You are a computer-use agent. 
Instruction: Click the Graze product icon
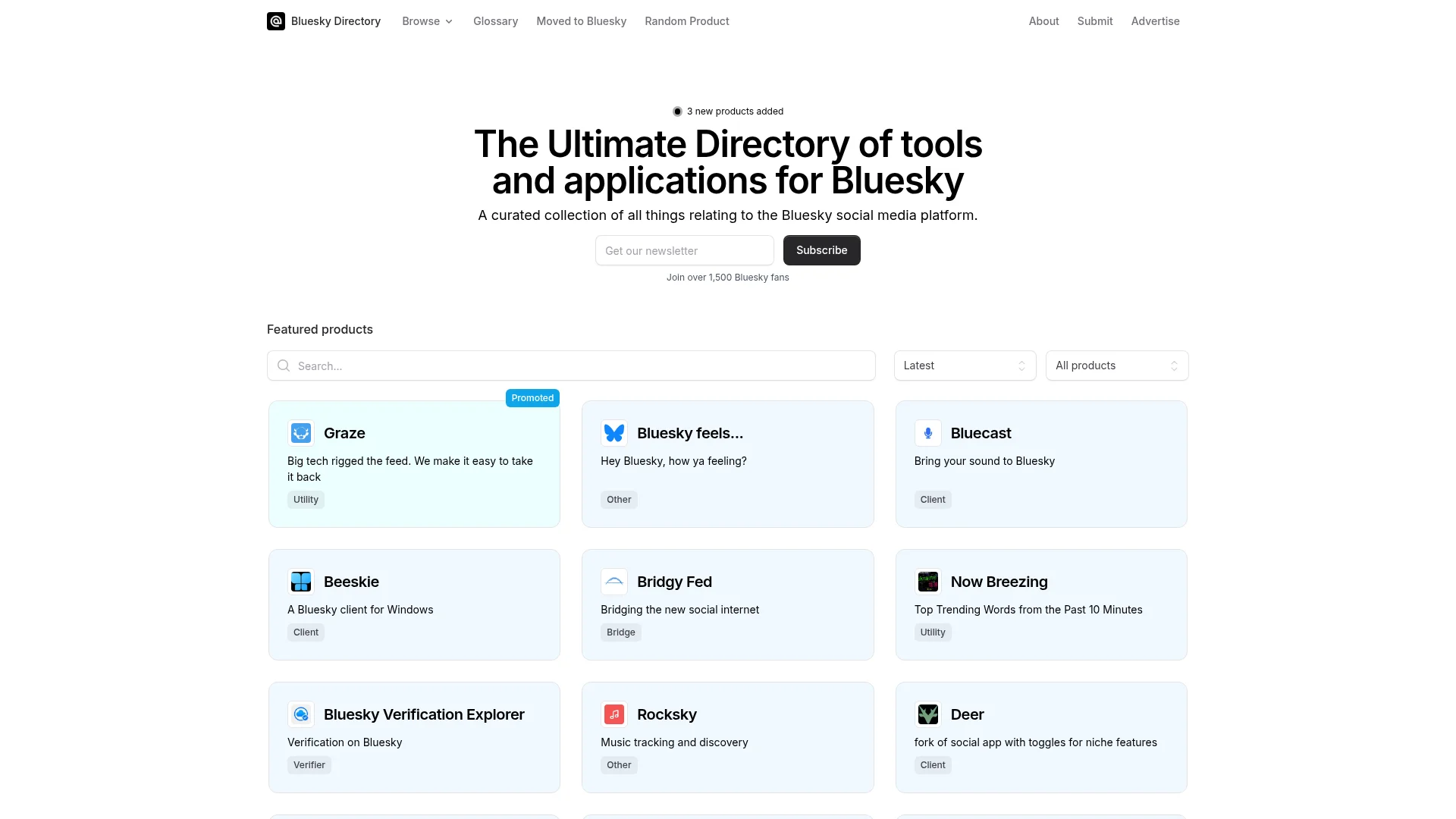(x=301, y=433)
